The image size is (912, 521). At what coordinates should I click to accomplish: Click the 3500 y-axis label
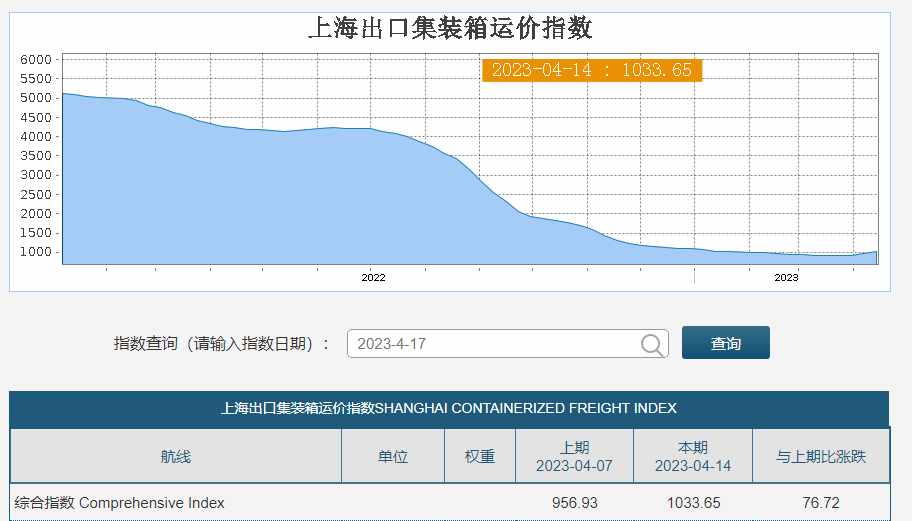tap(35, 155)
